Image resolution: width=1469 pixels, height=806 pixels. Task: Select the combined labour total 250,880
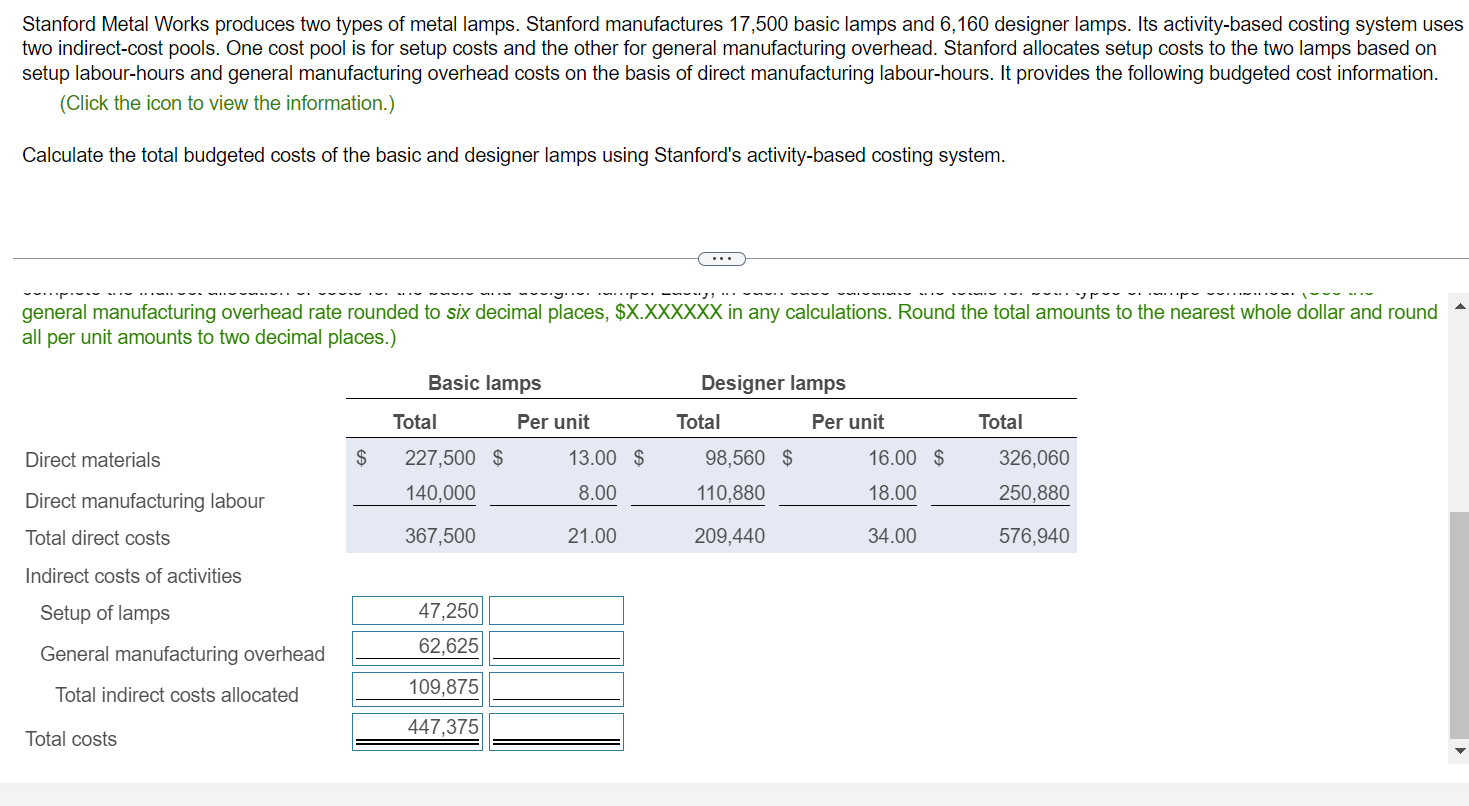point(1034,493)
